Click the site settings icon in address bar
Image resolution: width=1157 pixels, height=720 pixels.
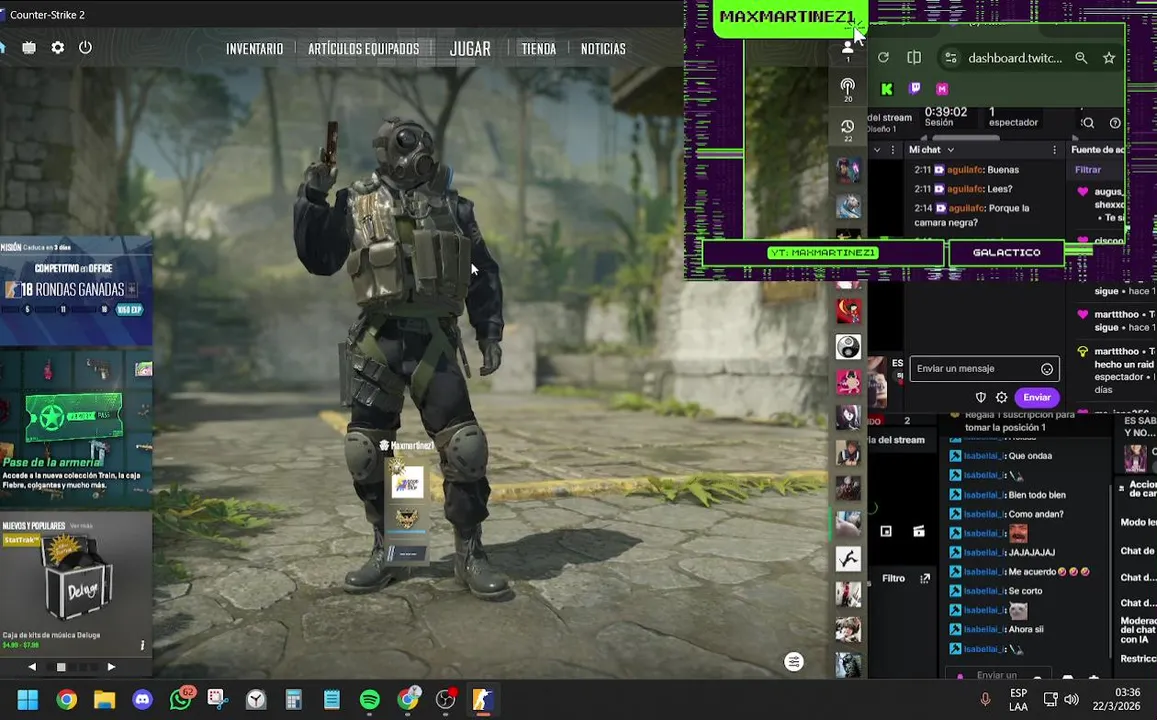pos(951,58)
